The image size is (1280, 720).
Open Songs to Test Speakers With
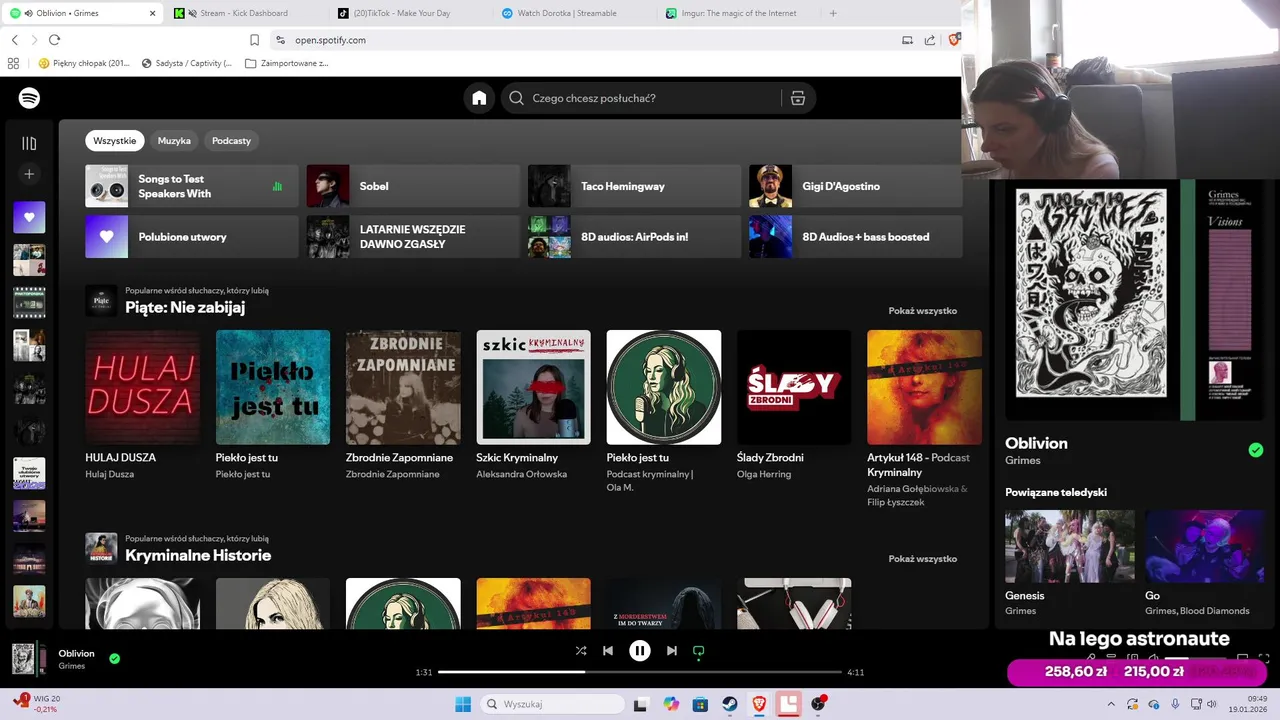pos(192,186)
